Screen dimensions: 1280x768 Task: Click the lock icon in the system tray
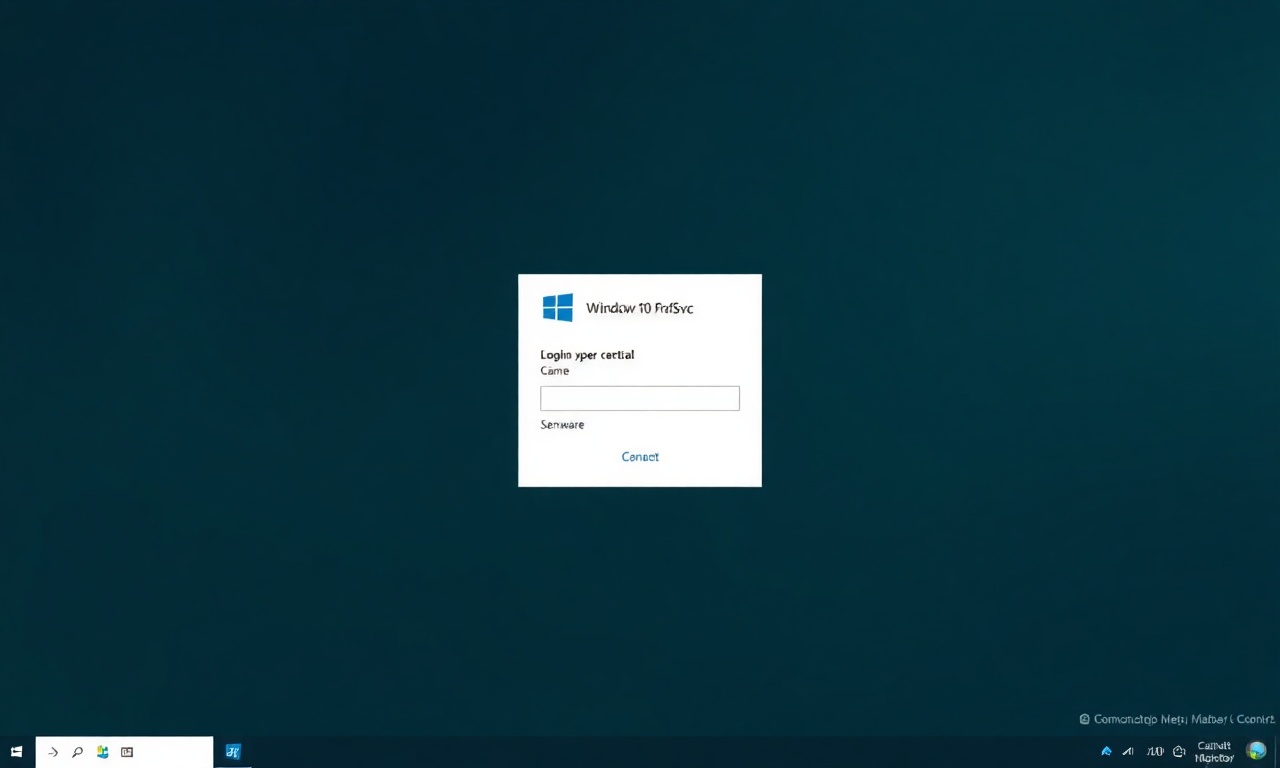1179,751
